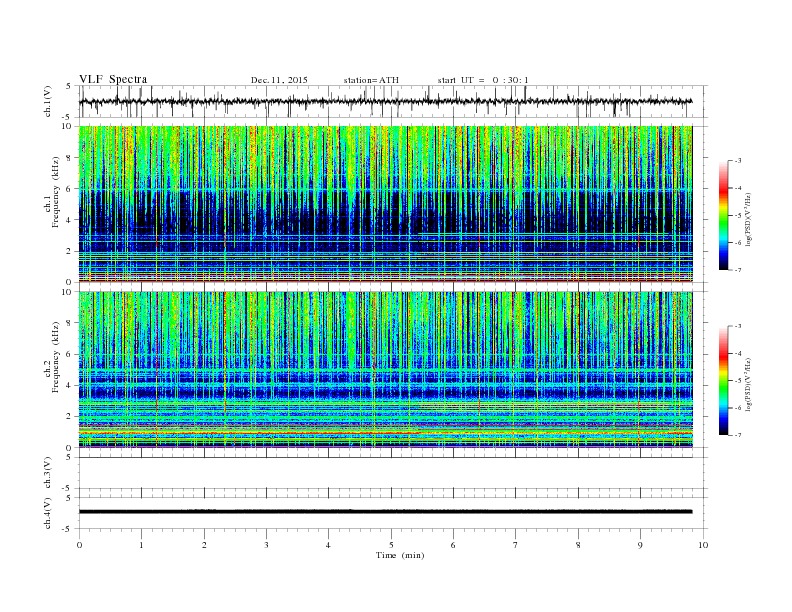The height and width of the screenshot is (612, 792).
Task: Click inside the ch.2 frequency spectrogram
Action: click(x=385, y=369)
